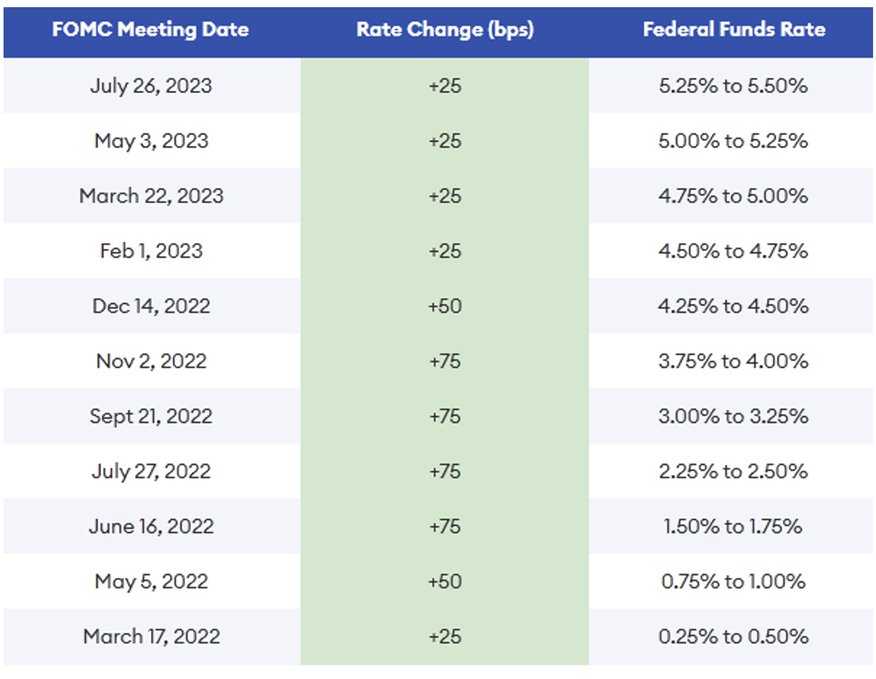Screen dimensions: 876x679
Task: Select the 0.25% to 0.50% rate cell
Action: pyautogui.click(x=733, y=636)
